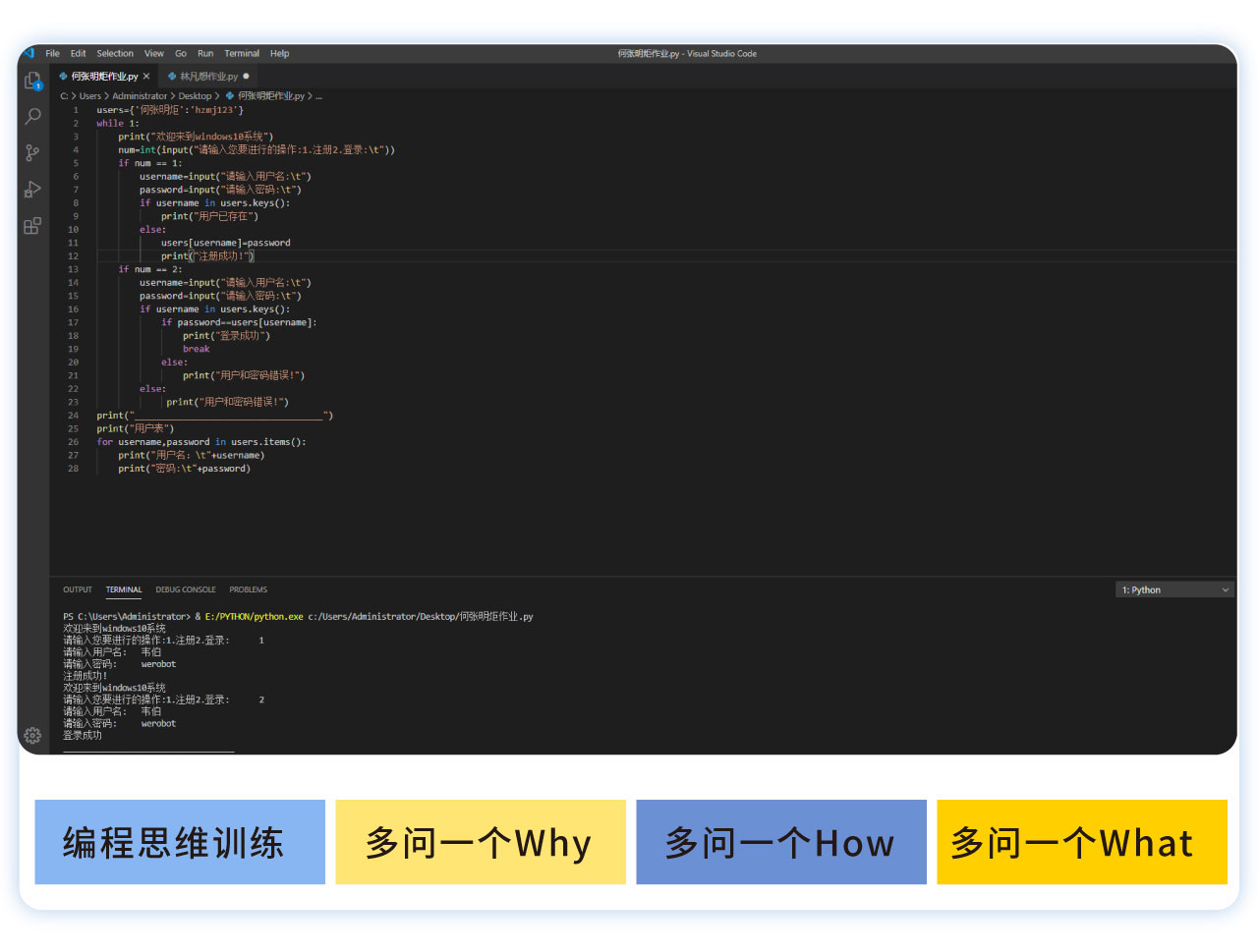Switch to the 林凡想作业.py editor tab

click(208, 76)
